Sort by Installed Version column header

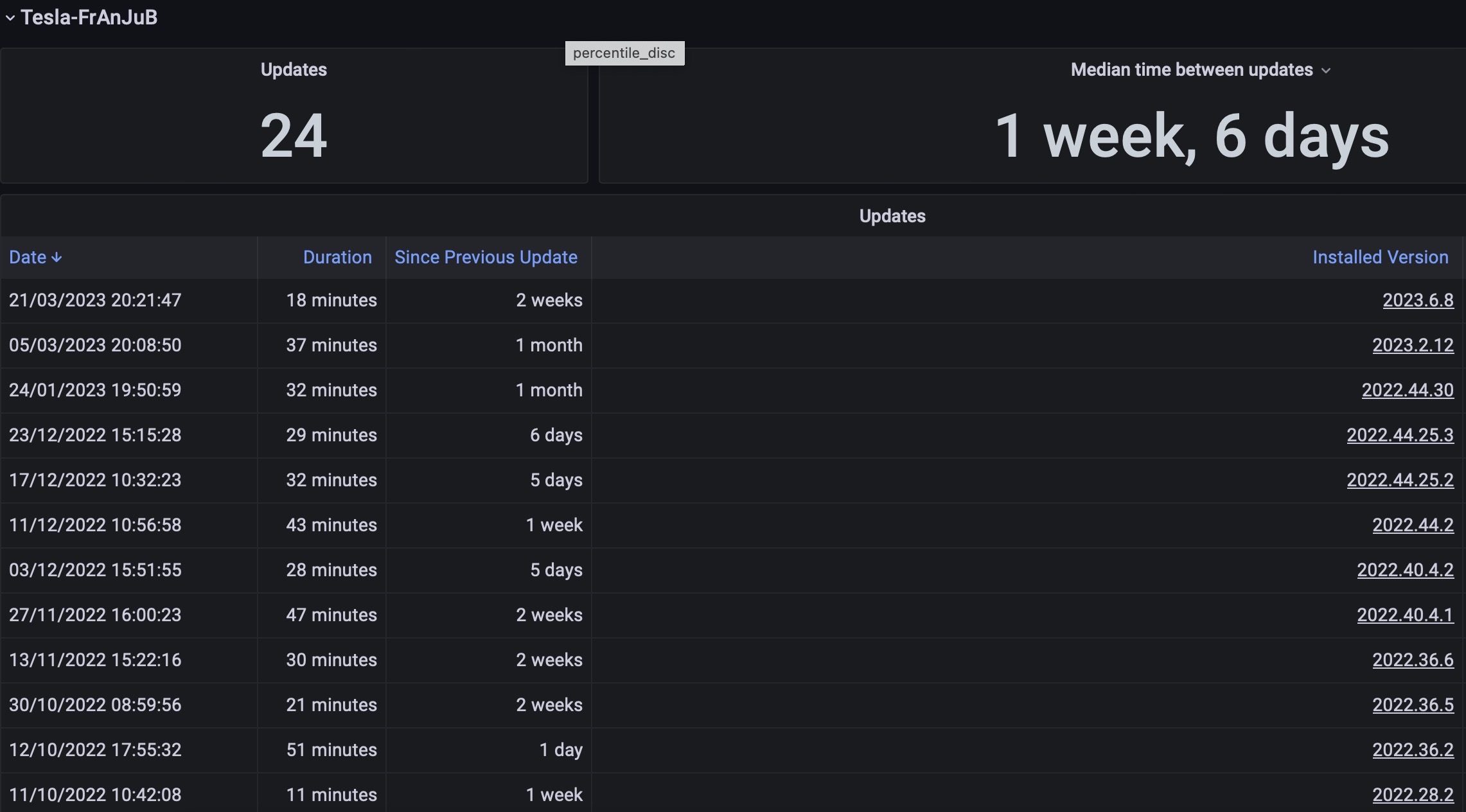(x=1380, y=258)
